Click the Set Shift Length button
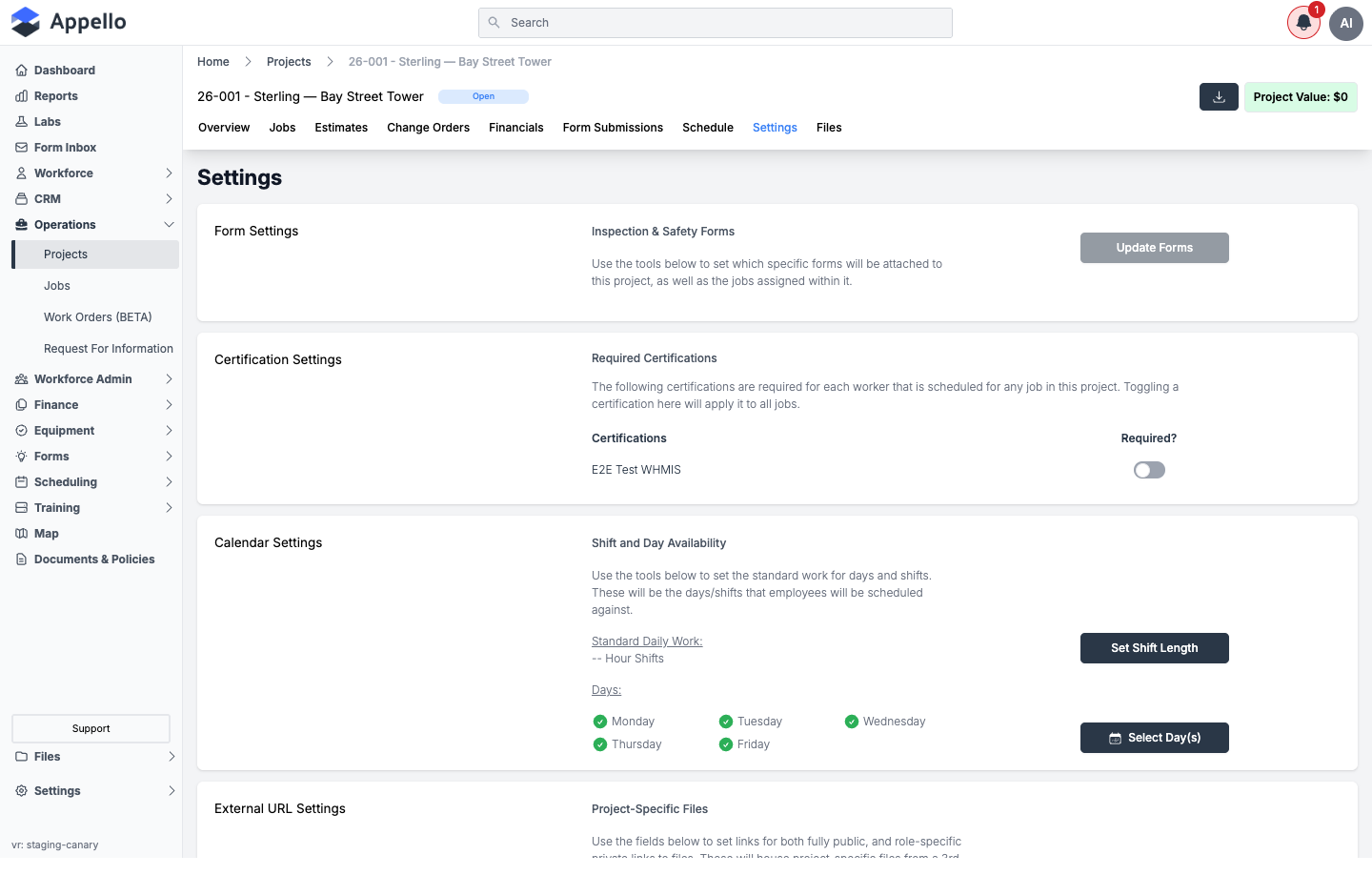1372x875 pixels. click(1155, 648)
